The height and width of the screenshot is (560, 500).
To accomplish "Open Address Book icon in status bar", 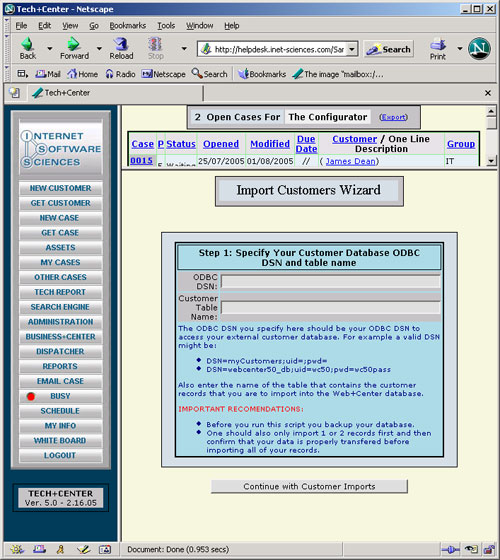I will (x=105, y=549).
